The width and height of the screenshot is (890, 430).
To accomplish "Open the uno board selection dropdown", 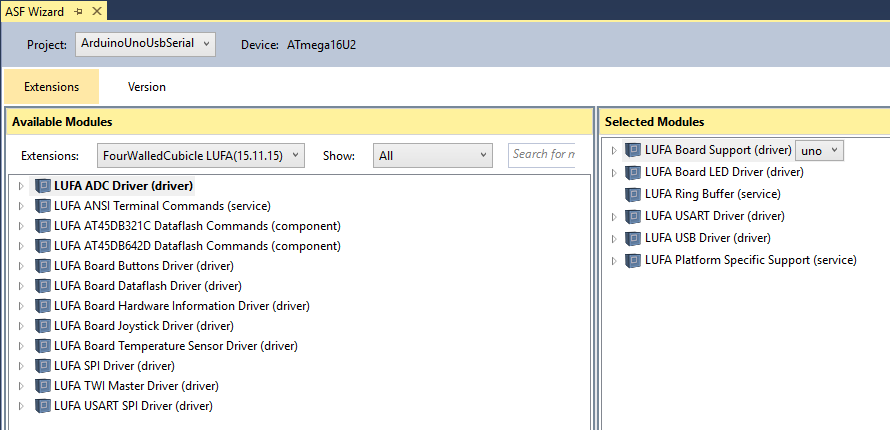I will (819, 151).
